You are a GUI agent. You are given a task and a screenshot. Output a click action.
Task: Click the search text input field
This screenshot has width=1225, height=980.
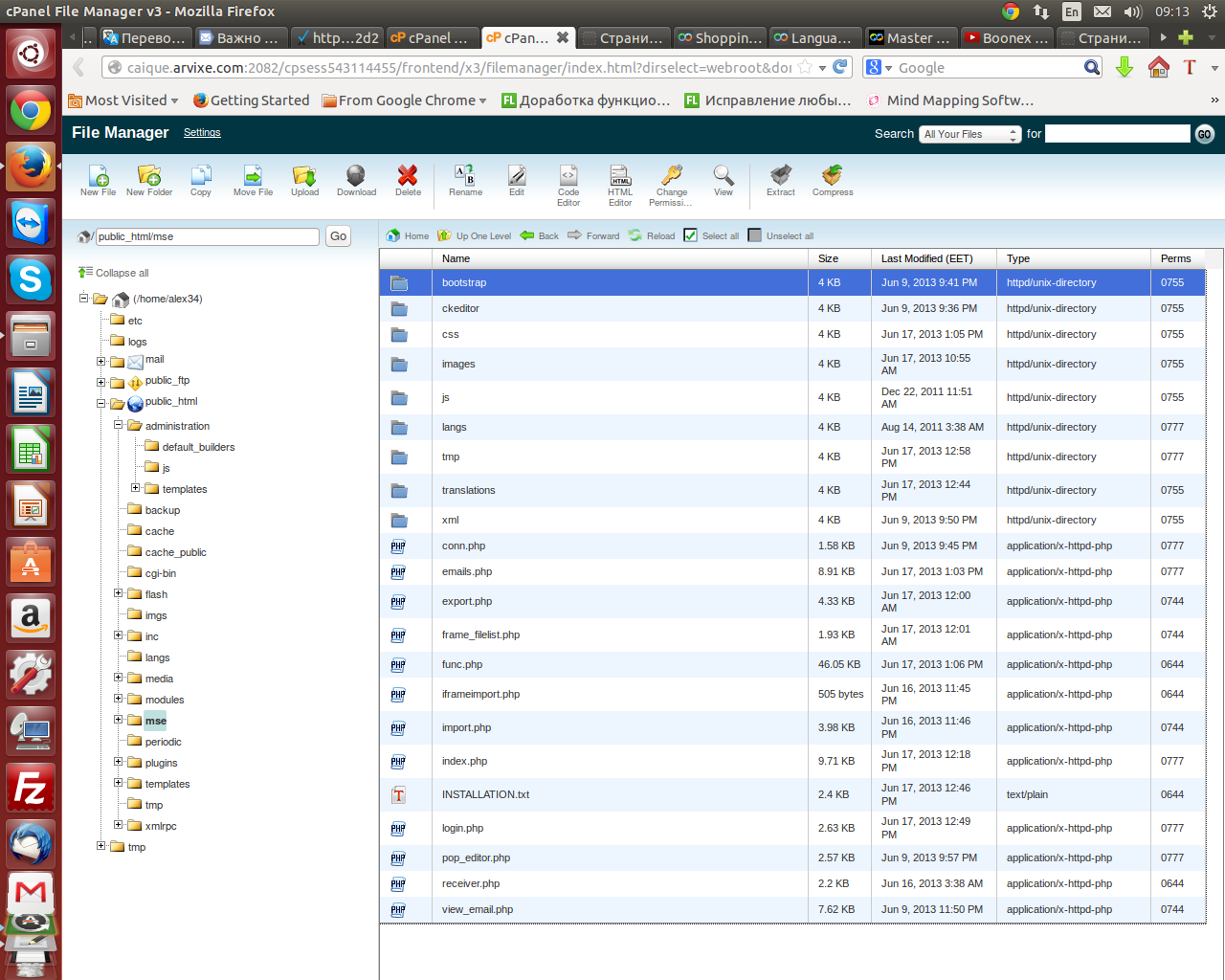click(1117, 134)
